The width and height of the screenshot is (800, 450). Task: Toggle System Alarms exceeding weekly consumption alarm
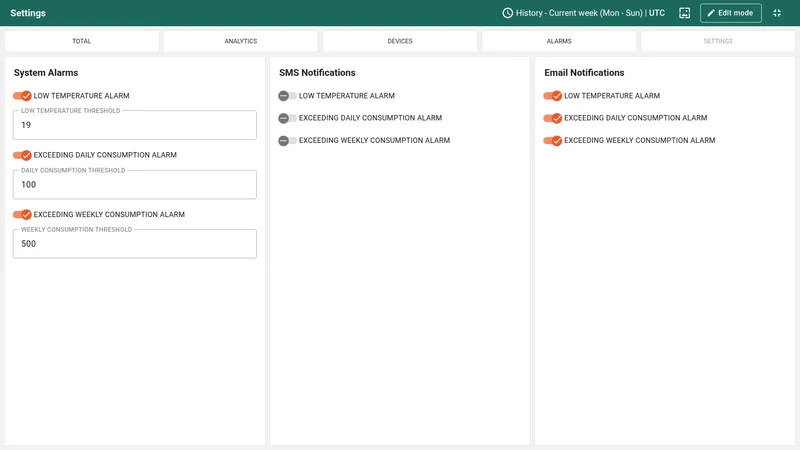(x=22, y=214)
